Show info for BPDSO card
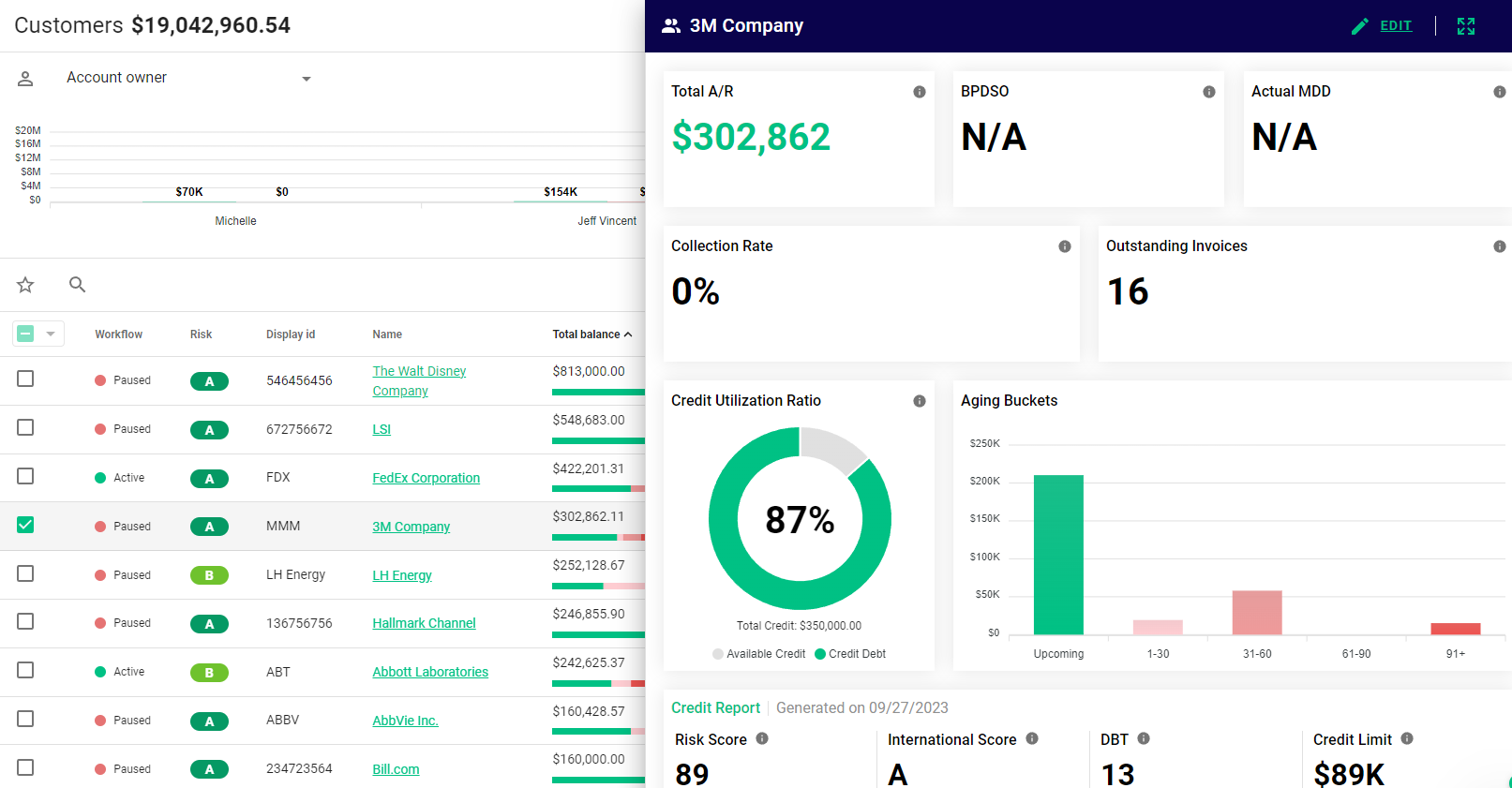1512x788 pixels. [x=1209, y=92]
